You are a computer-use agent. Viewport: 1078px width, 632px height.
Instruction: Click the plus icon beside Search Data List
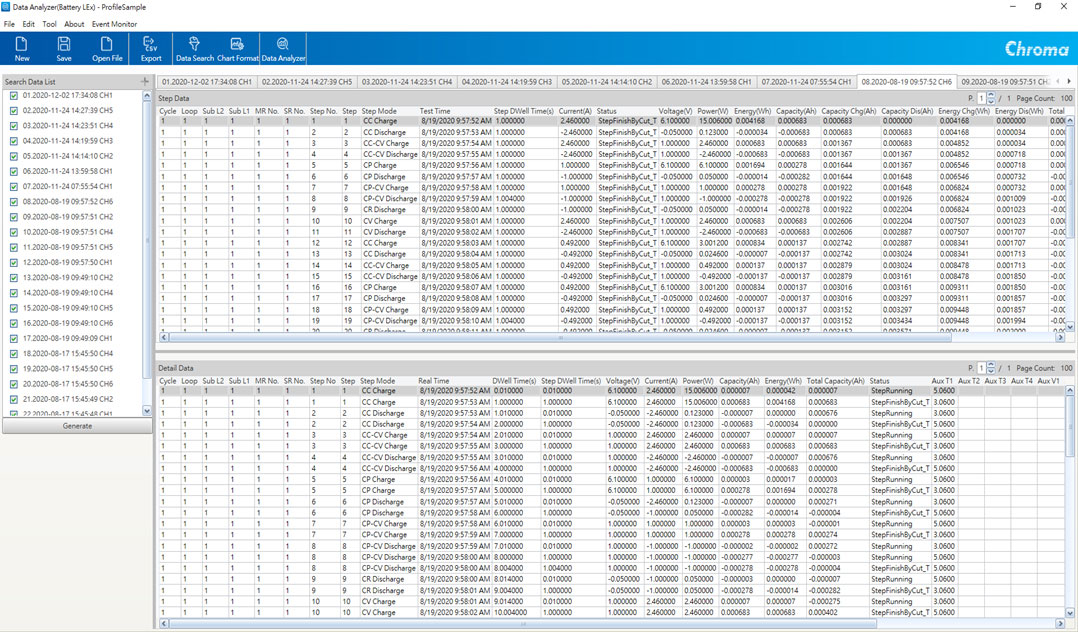click(x=145, y=81)
